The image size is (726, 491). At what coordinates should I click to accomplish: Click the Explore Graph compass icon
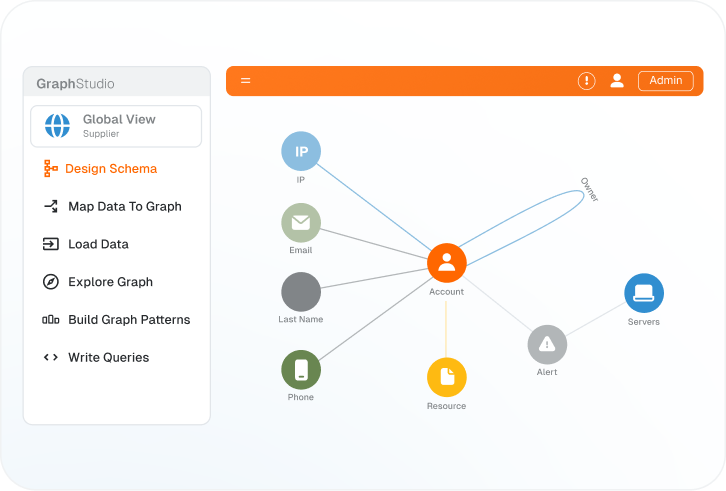(x=50, y=282)
